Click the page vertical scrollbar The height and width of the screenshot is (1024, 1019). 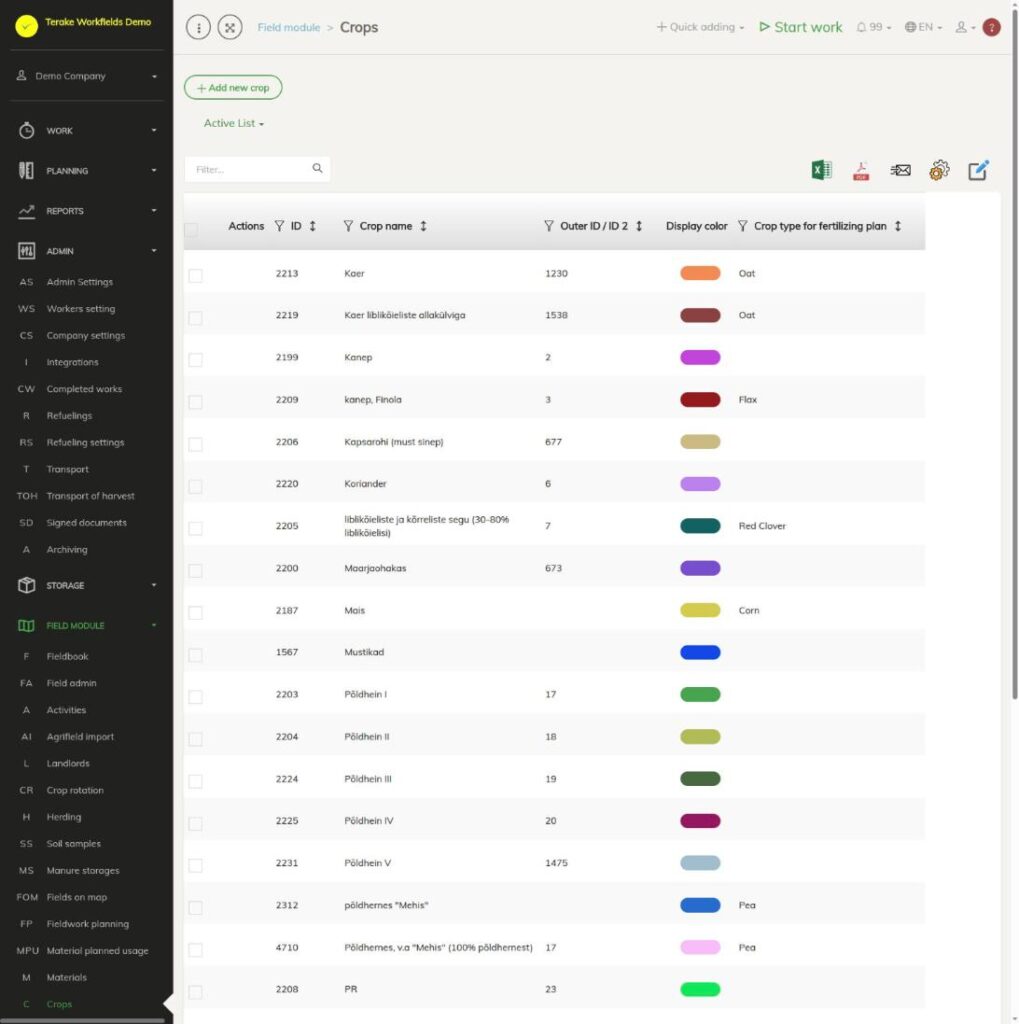point(1014,353)
